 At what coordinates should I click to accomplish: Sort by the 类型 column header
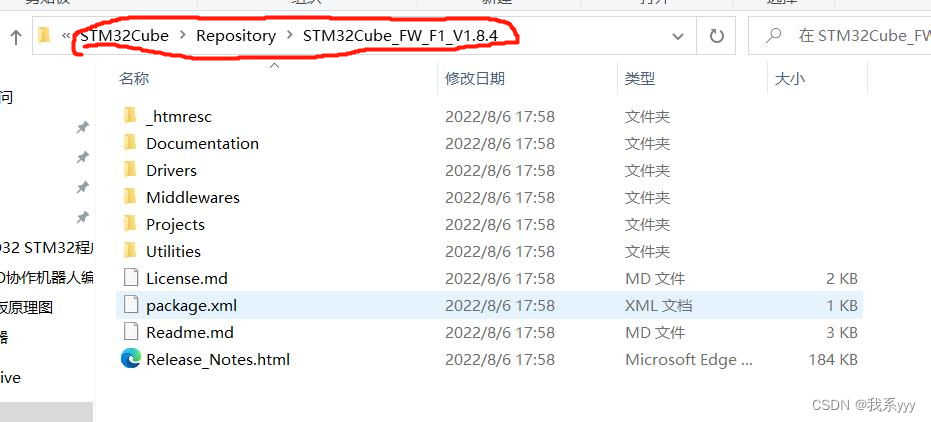(639, 78)
